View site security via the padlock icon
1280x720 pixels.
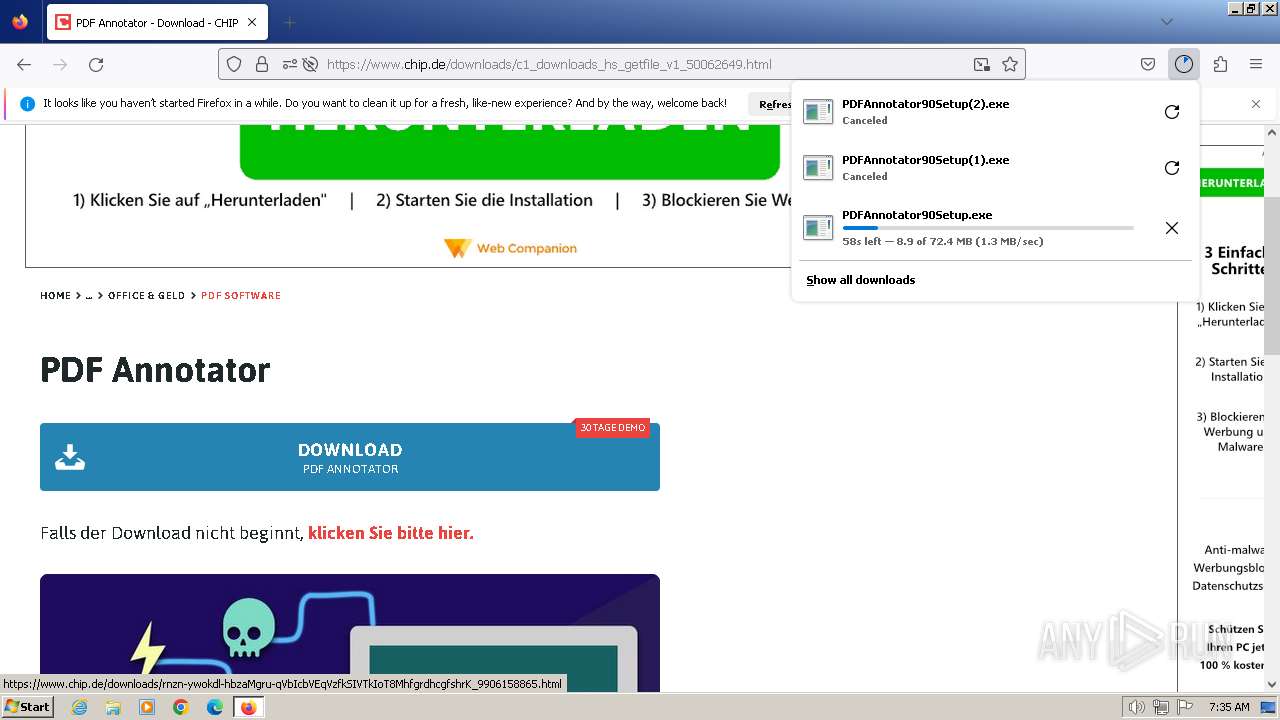point(261,64)
